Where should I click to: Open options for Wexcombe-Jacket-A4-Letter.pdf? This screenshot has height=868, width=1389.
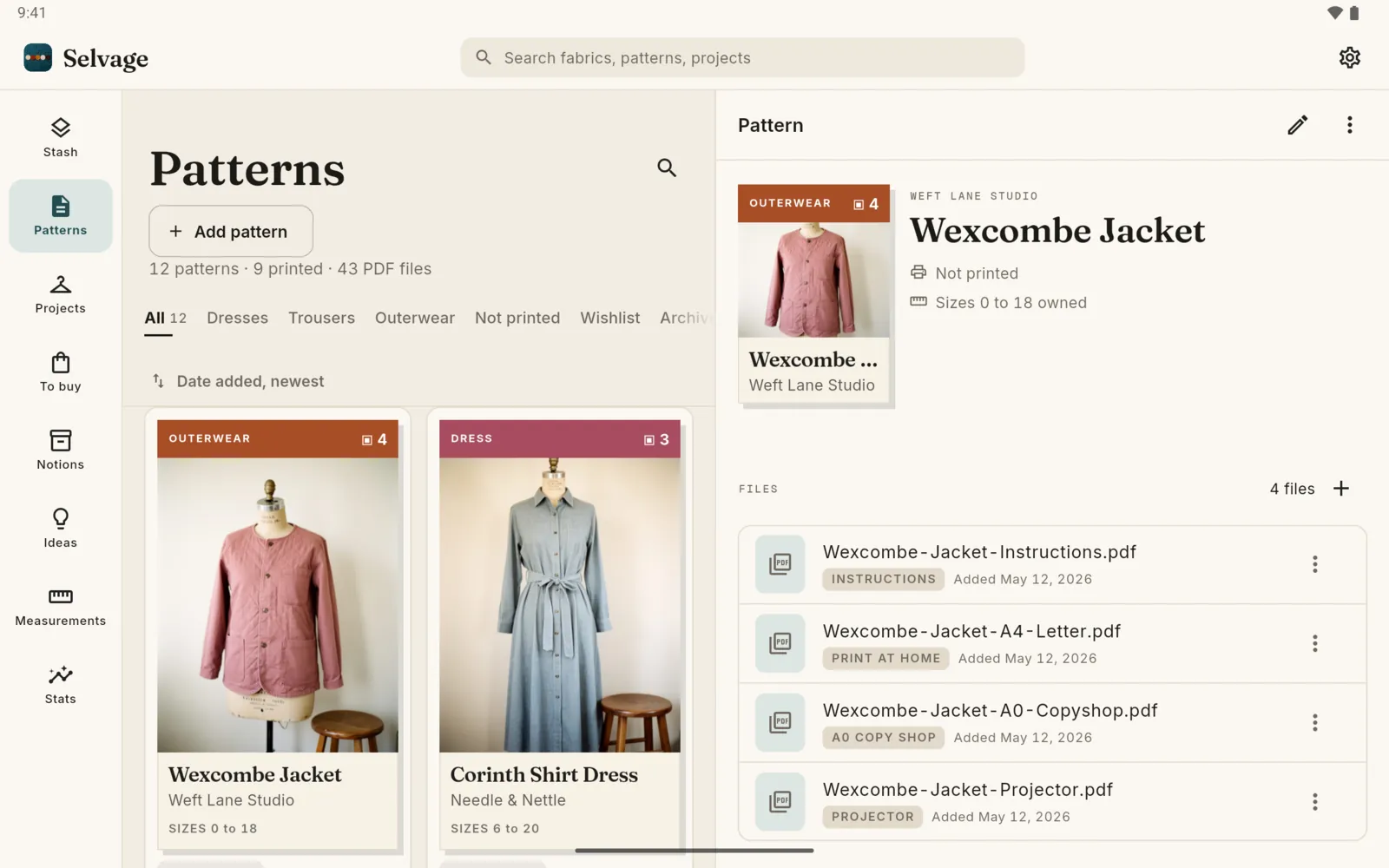click(1314, 643)
